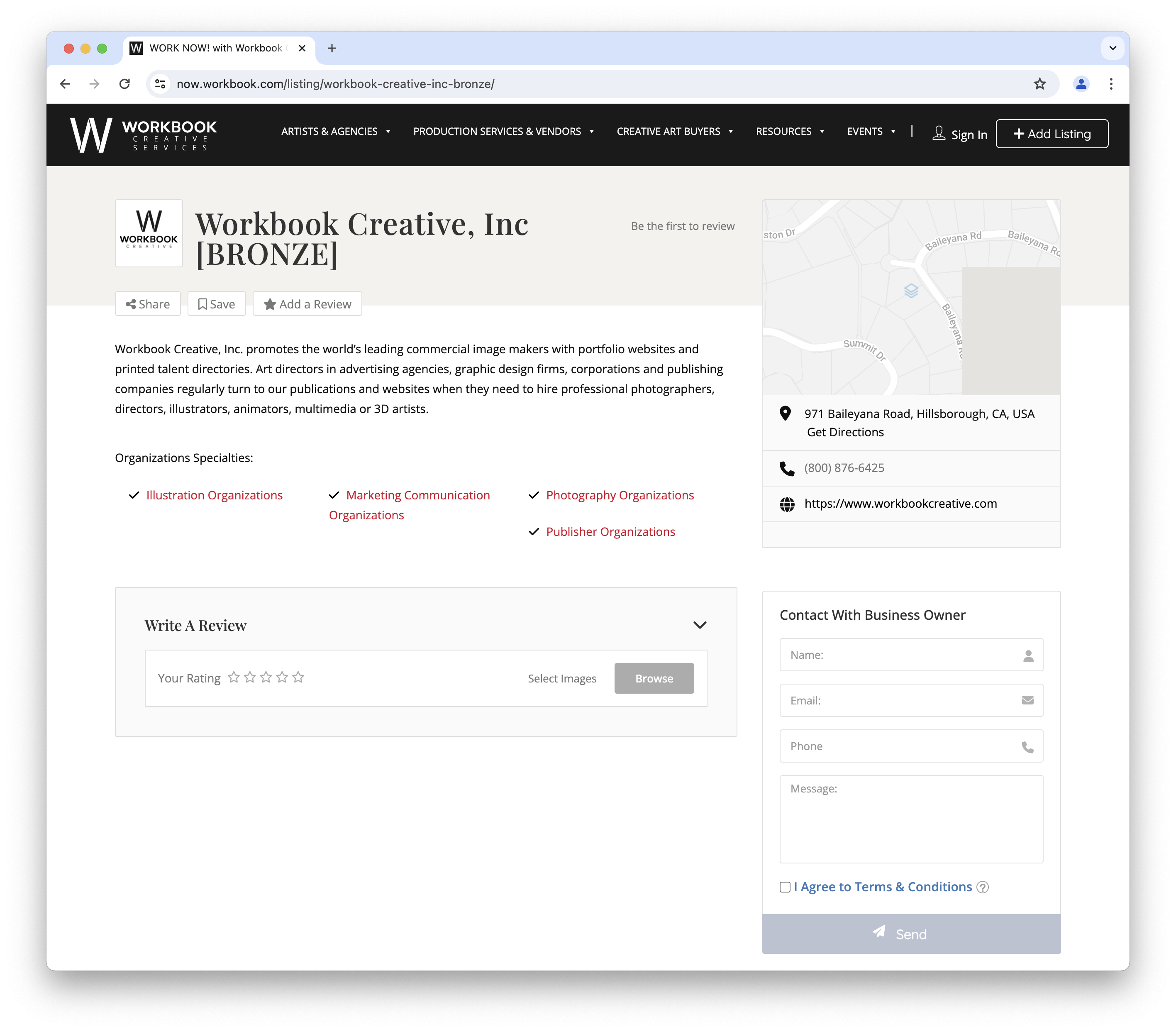Click the phone handset icon
Screen dimensions: 1176x1032
coord(786,469)
